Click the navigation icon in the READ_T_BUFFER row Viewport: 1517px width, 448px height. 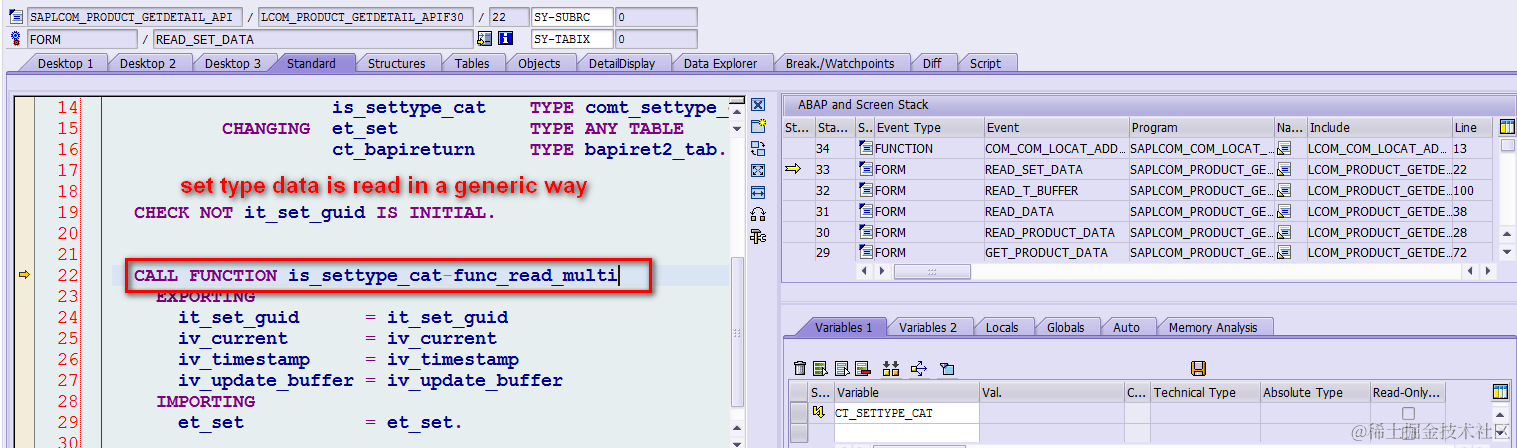[x=1284, y=190]
